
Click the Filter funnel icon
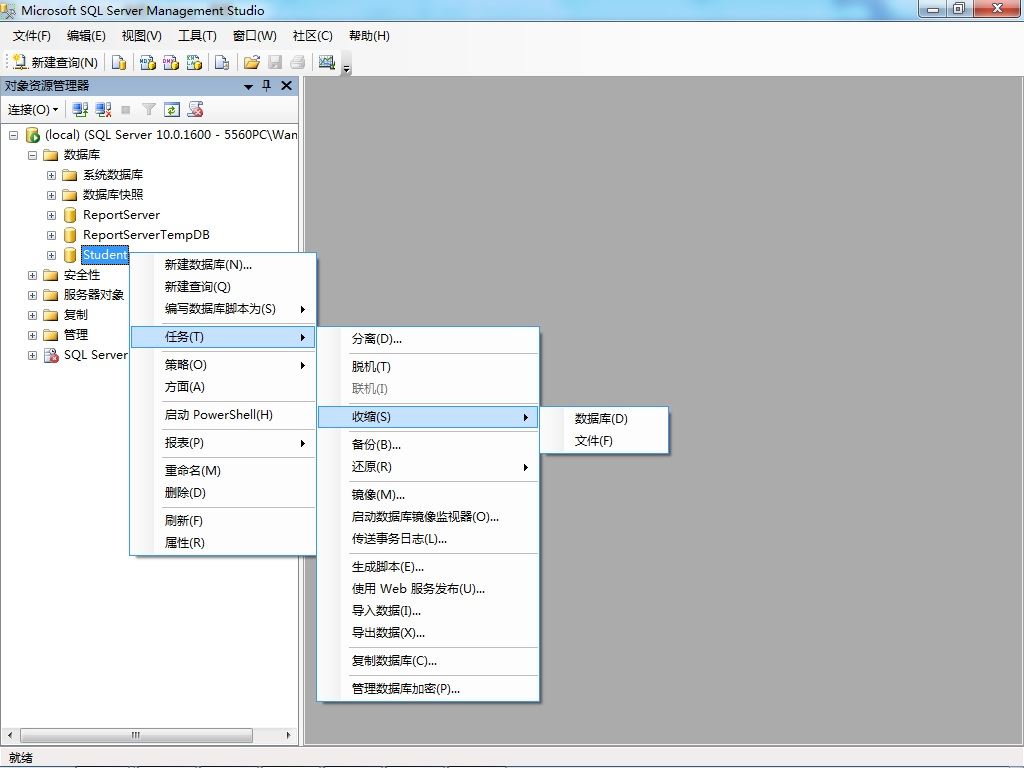pos(149,110)
